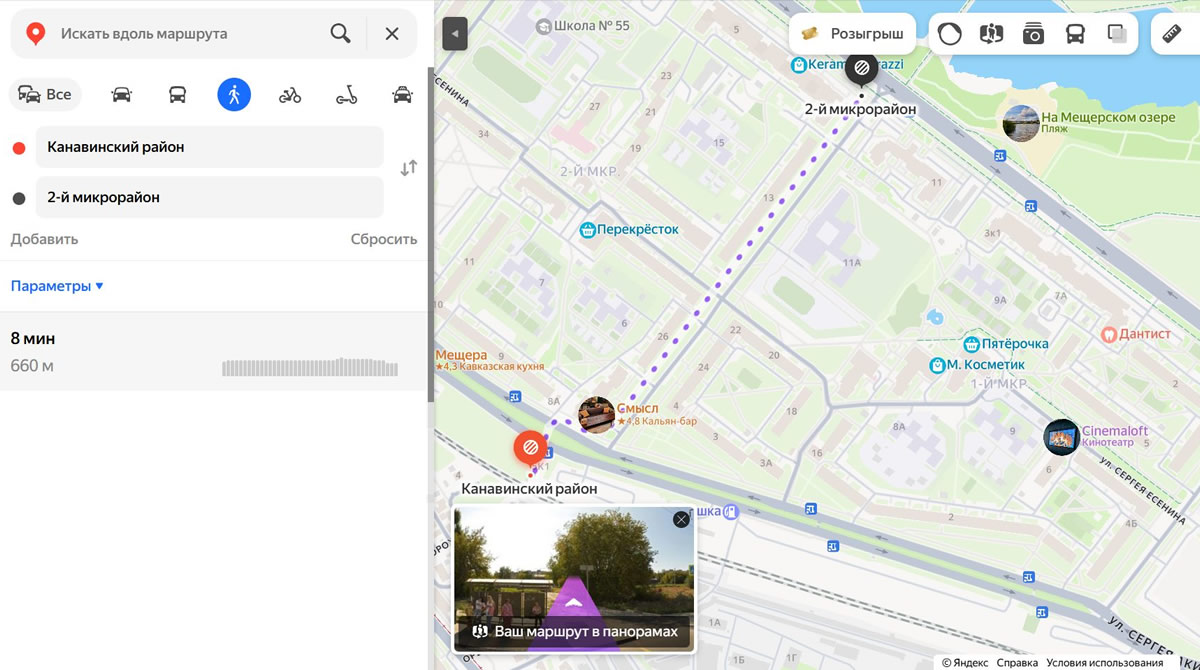This screenshot has height=670, width=1200.
Task: Switch to public transport route mode
Action: point(177,95)
